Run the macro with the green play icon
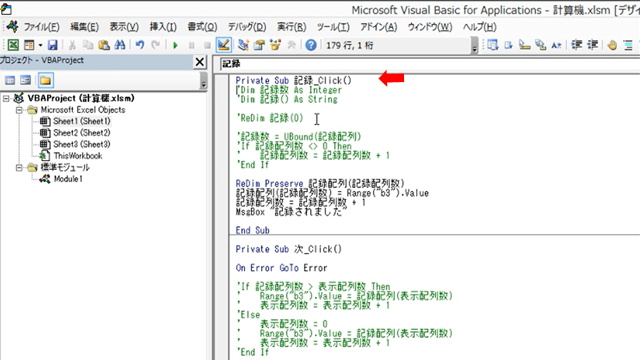Screen dimensions: 640x360 176,45
